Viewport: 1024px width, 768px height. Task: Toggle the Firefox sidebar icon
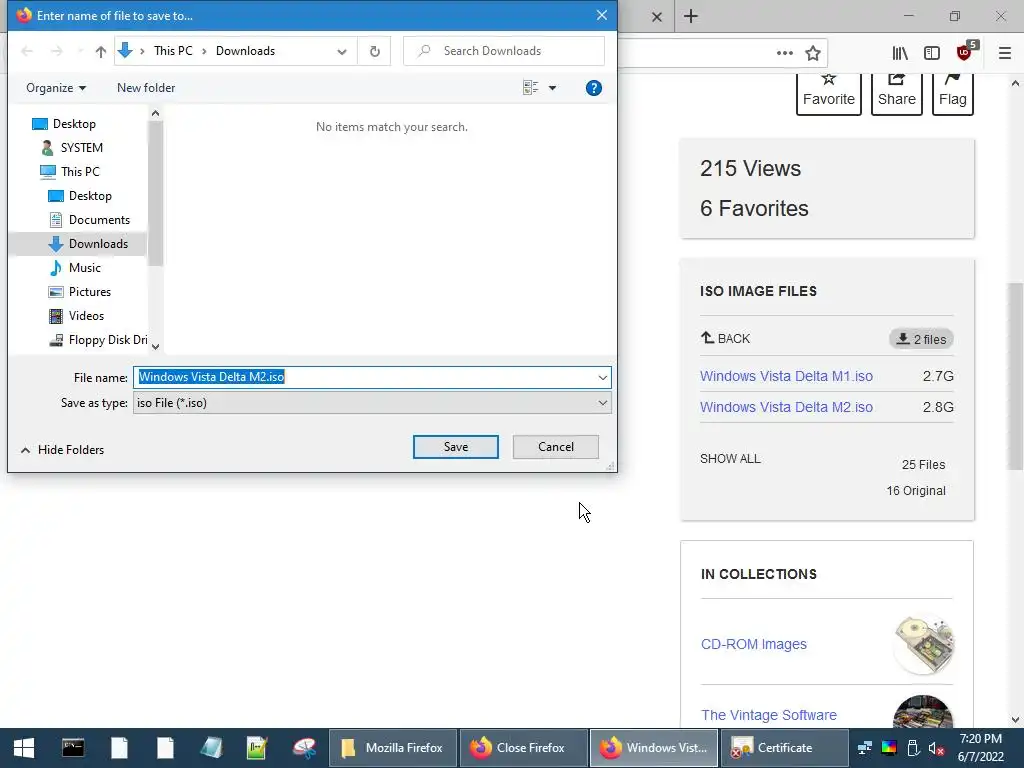pos(932,53)
